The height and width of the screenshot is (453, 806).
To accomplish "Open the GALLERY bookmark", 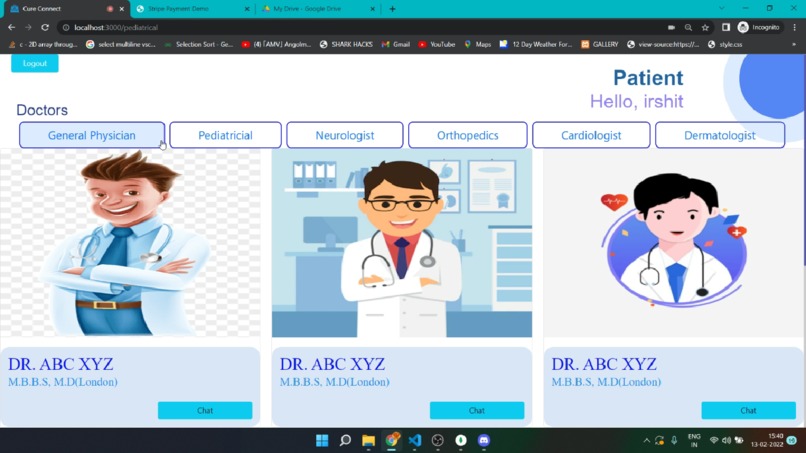I will 599,44.
